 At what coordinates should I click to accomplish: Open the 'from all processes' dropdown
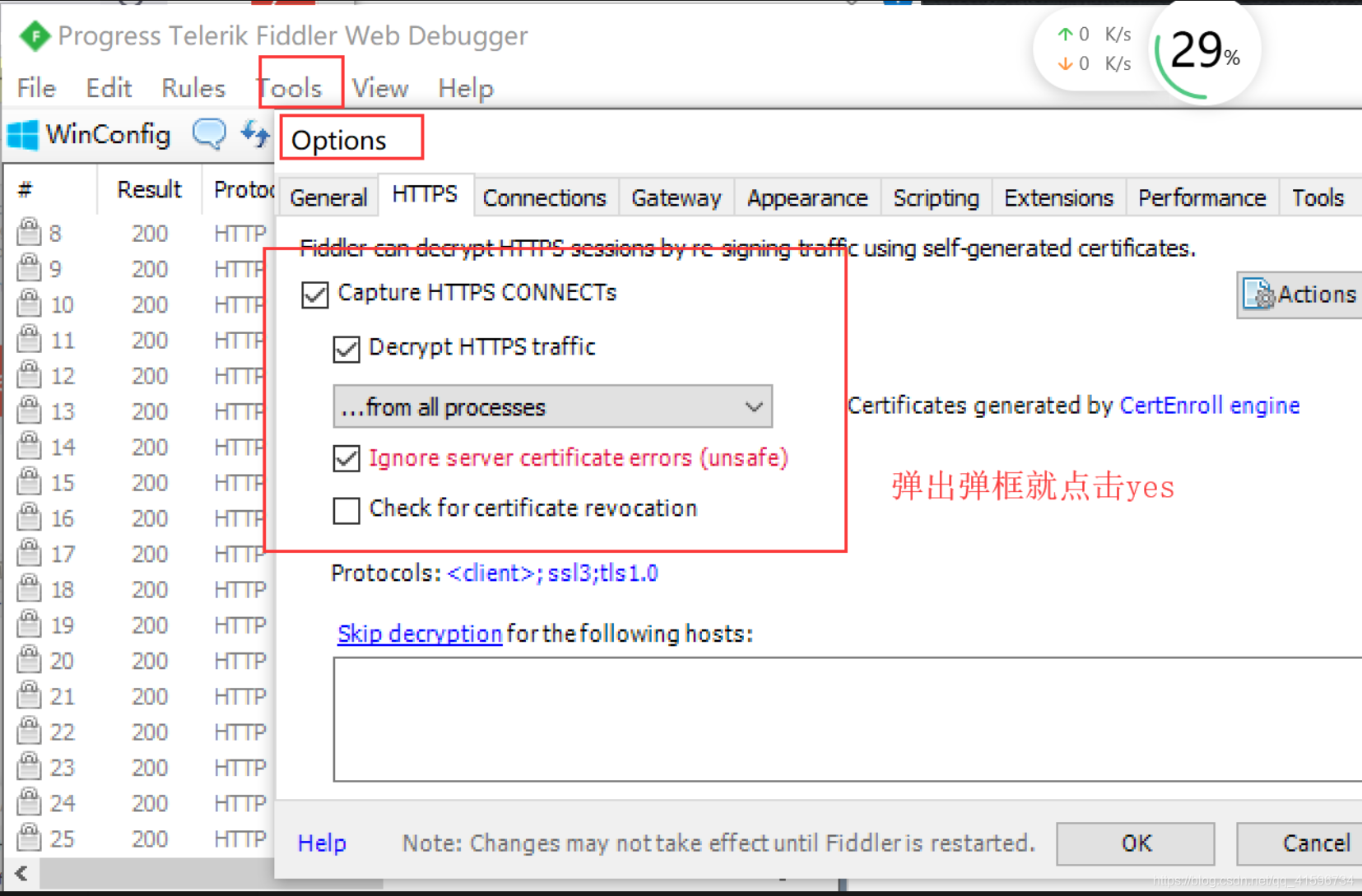(x=552, y=406)
